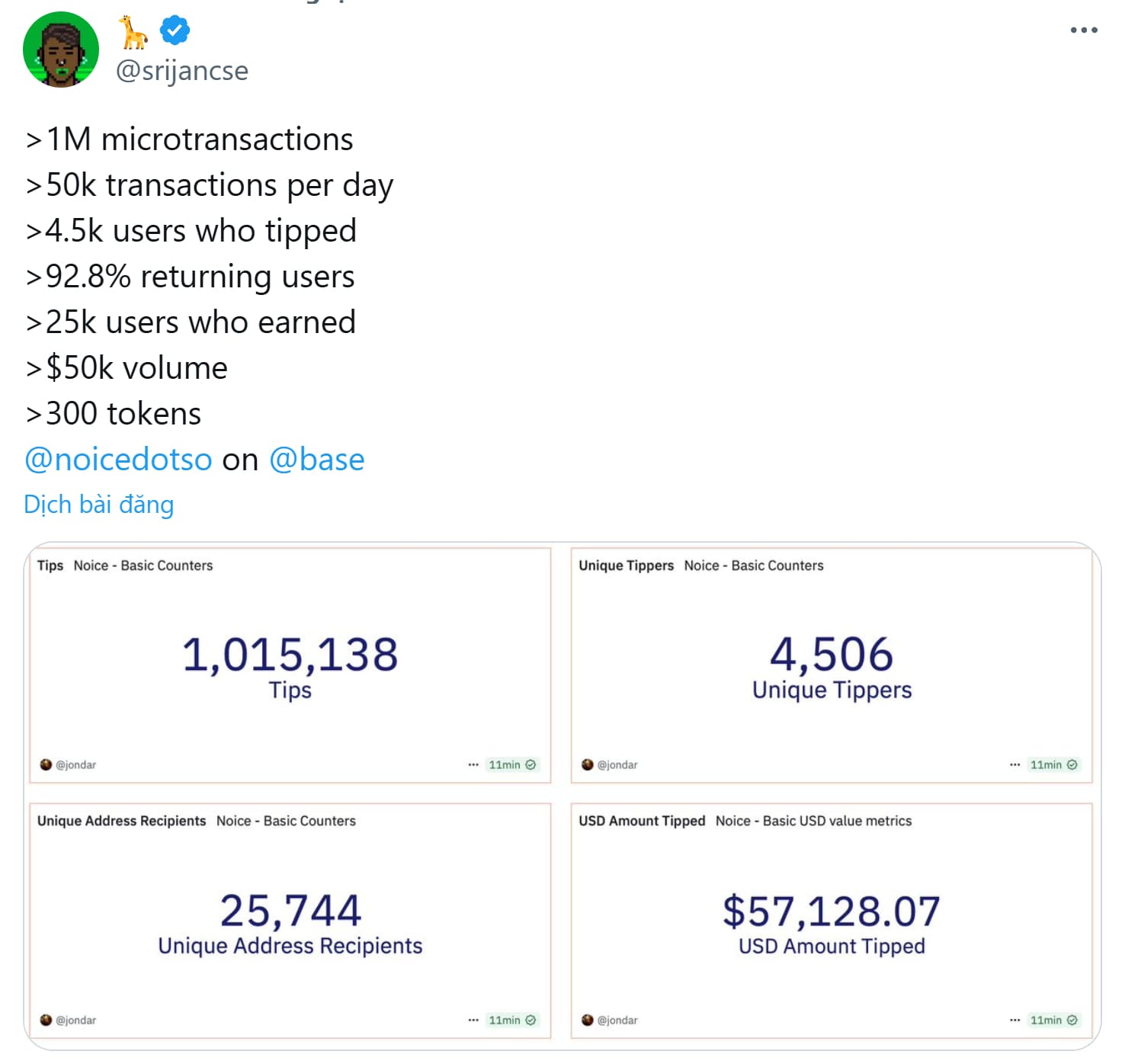Click 11min refresh badge in USD Amount panel
1125x1064 pixels.
(x=1053, y=1020)
